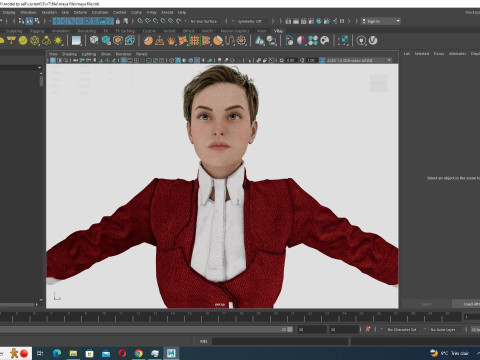Click the view cube in viewport
This screenshot has height=360, width=480.
379,83
